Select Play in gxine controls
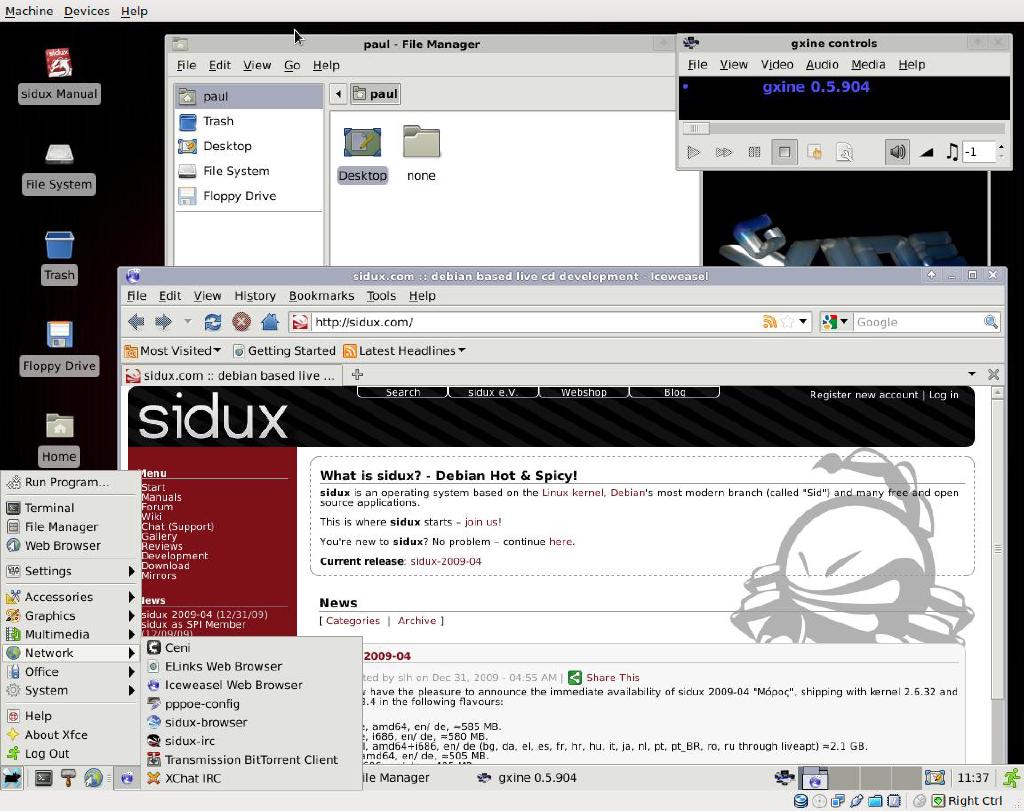 (x=694, y=152)
